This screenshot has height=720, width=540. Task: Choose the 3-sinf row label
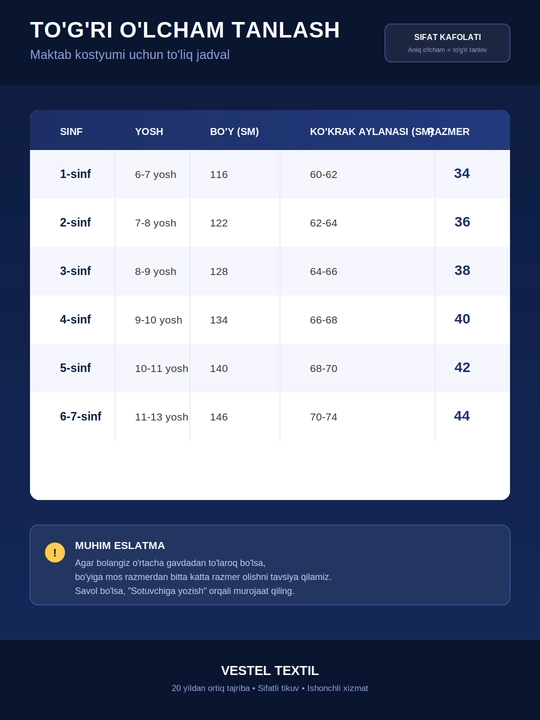pos(75,271)
